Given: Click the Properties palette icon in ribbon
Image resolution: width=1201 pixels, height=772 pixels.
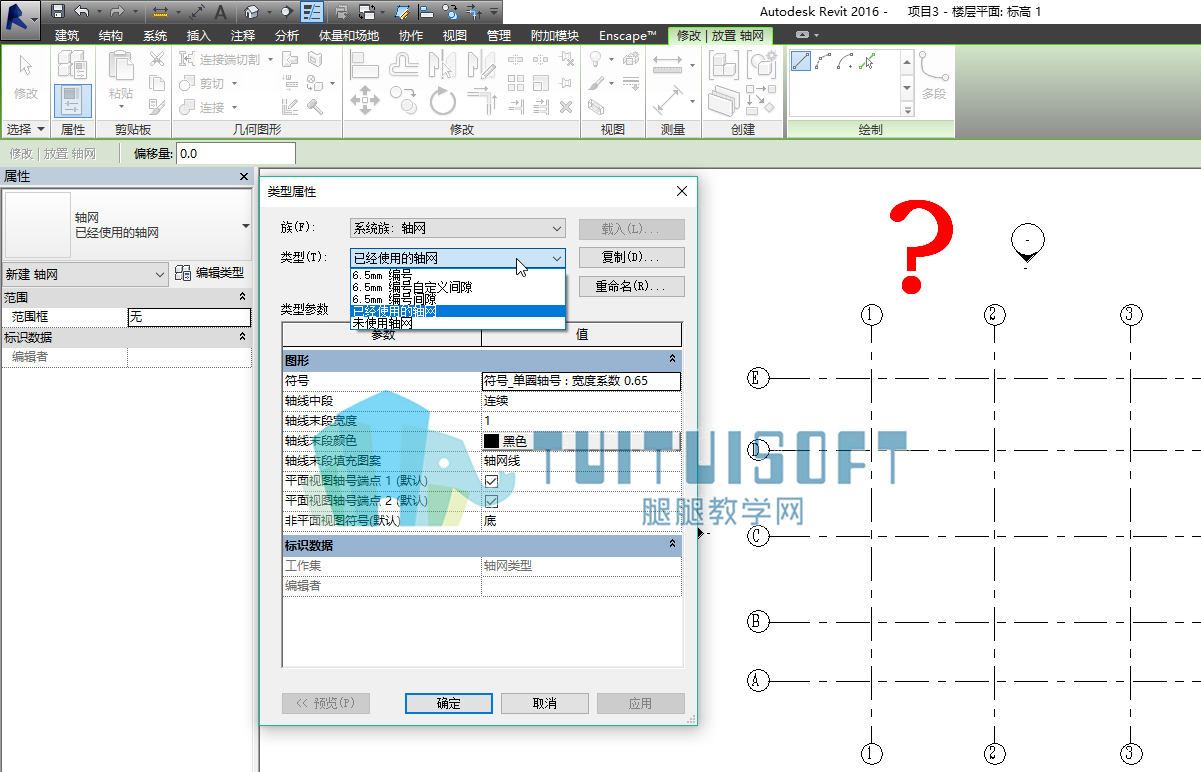Looking at the screenshot, I should point(72,99).
